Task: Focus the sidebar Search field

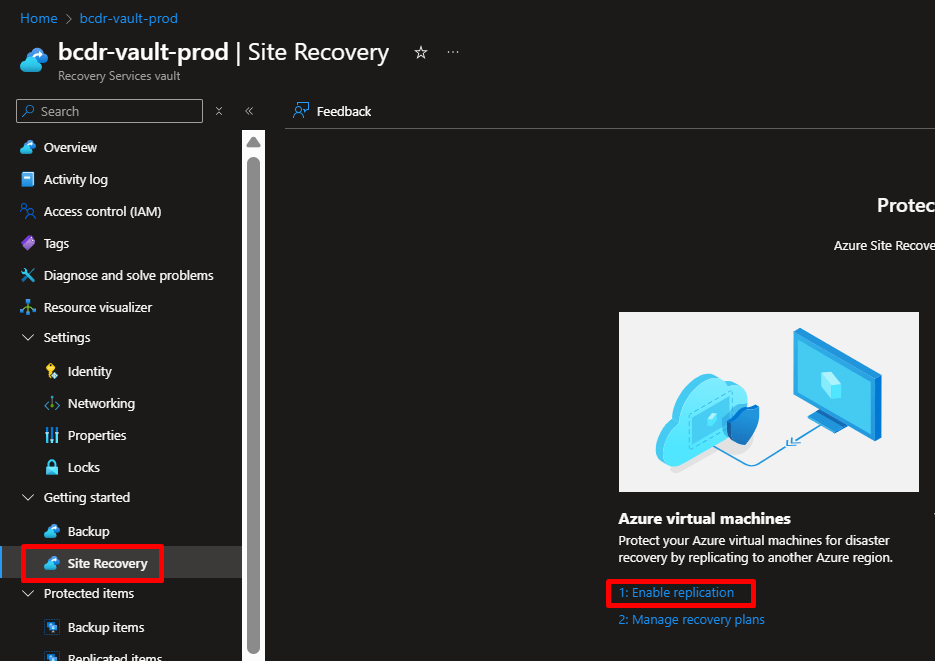Action: [x=118, y=111]
